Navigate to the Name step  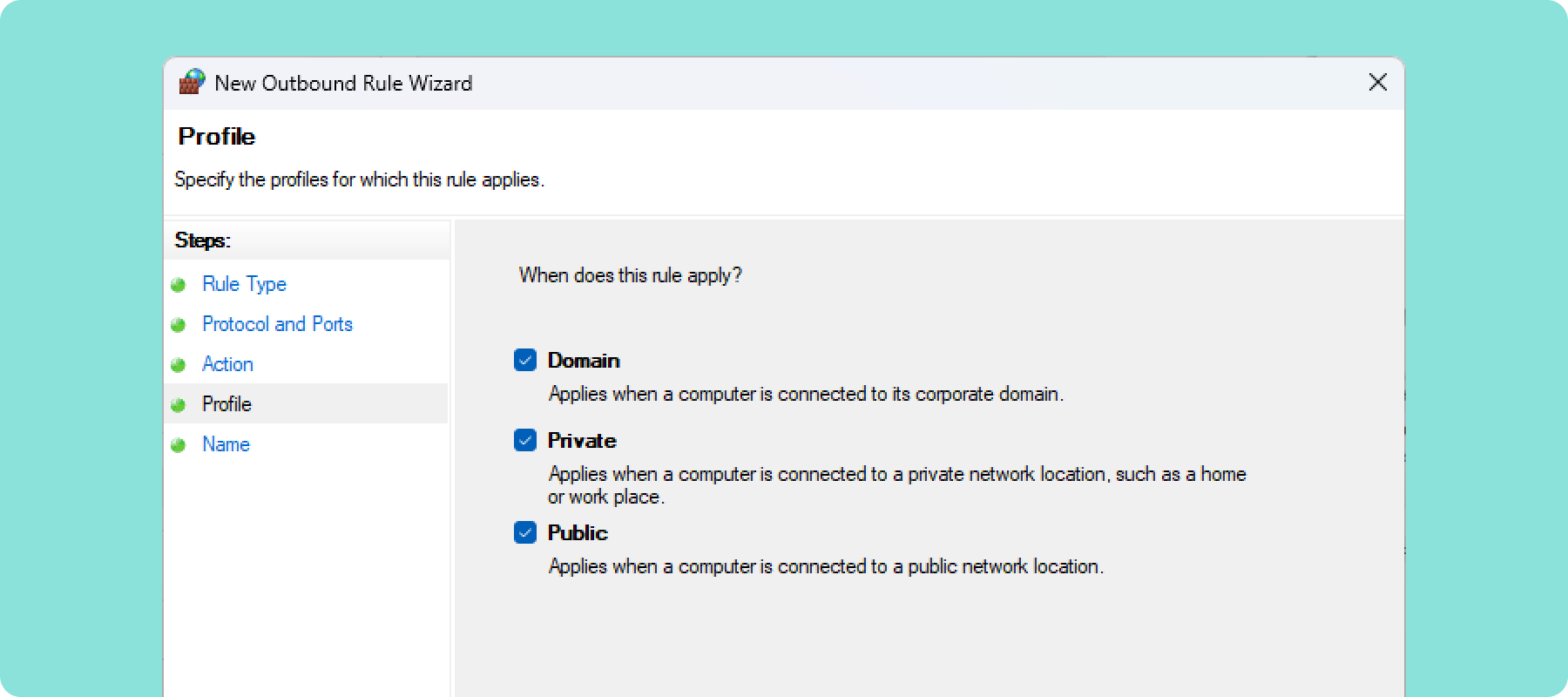click(226, 444)
